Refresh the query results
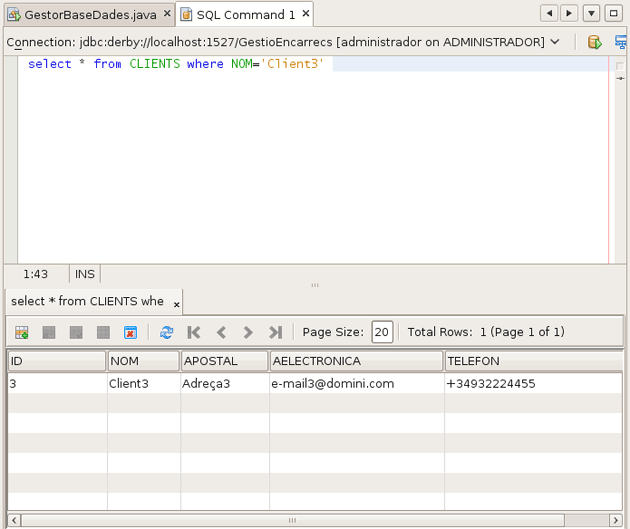 coord(166,332)
